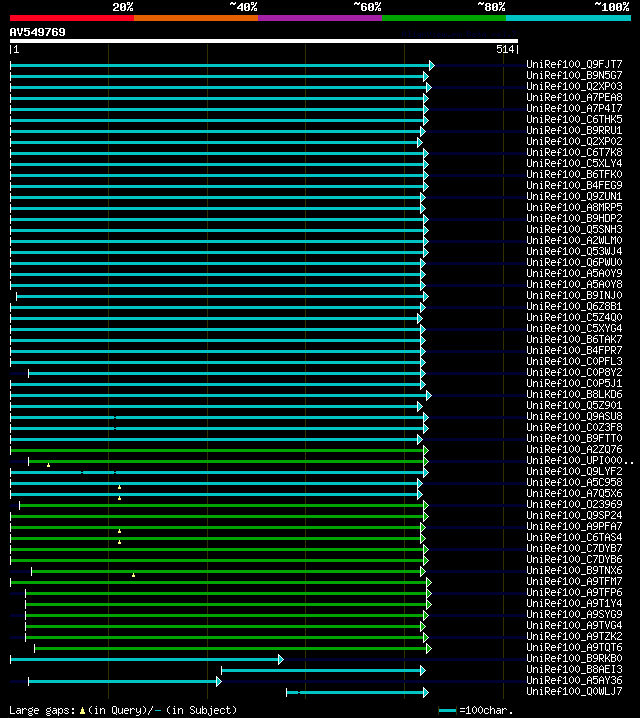Click the yellow gap marker under C6TAS4 row
The width and height of the screenshot is (640, 718).
[x=119, y=542]
